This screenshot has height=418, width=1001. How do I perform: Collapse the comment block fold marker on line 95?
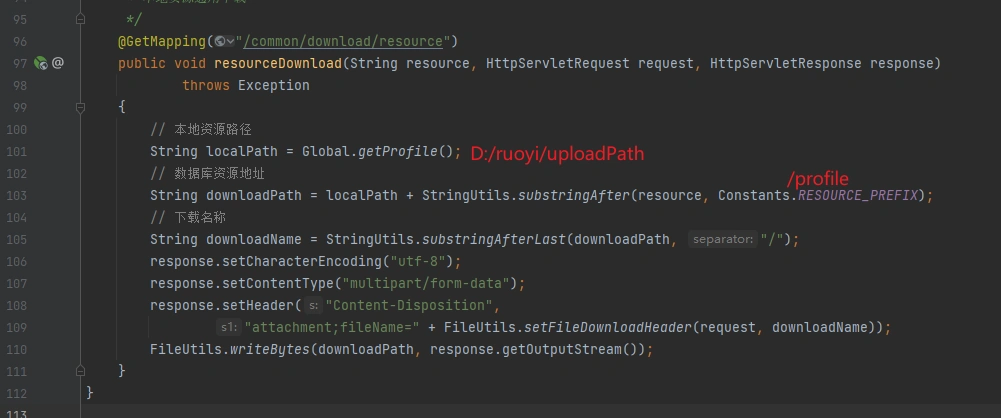coord(80,20)
